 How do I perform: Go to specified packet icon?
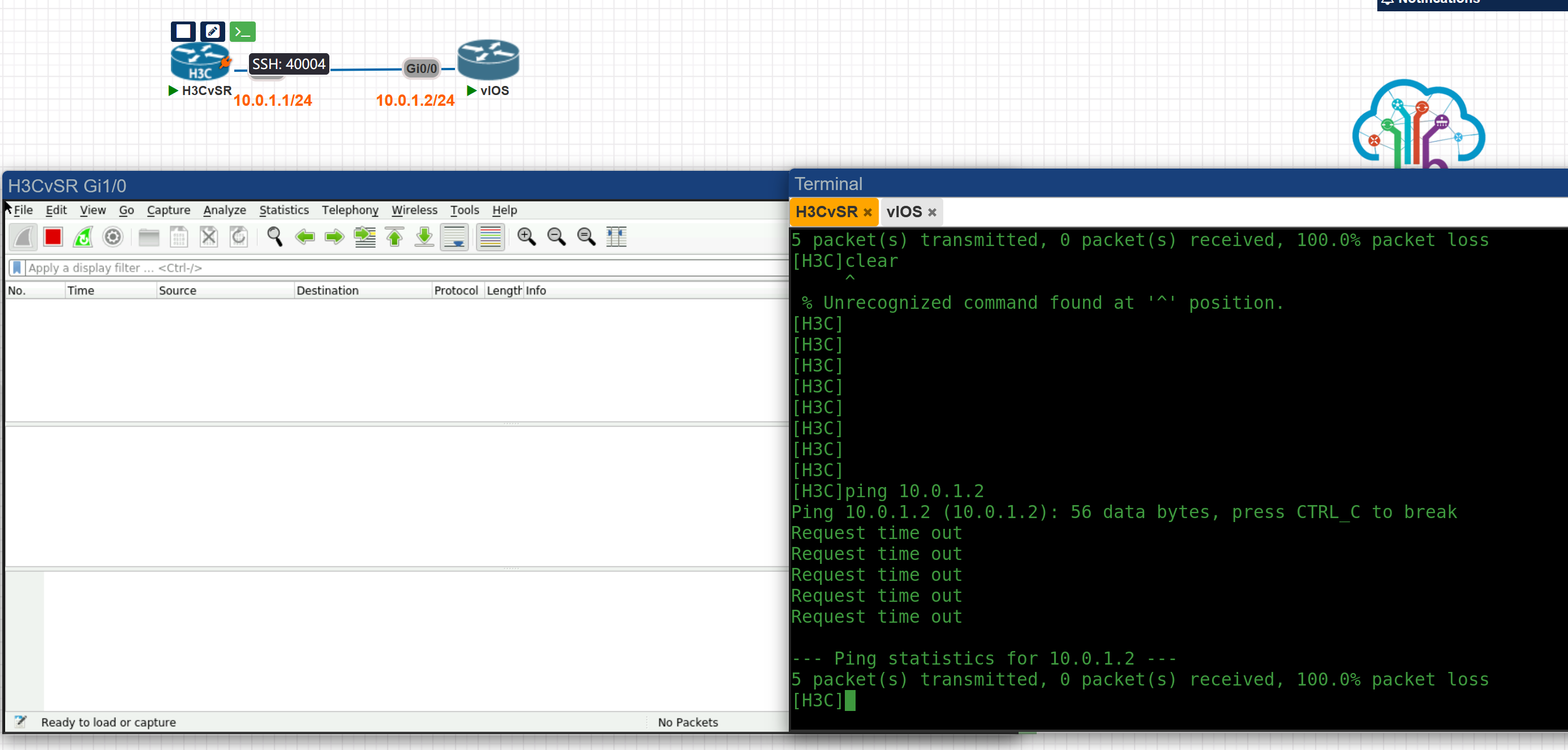click(x=364, y=236)
